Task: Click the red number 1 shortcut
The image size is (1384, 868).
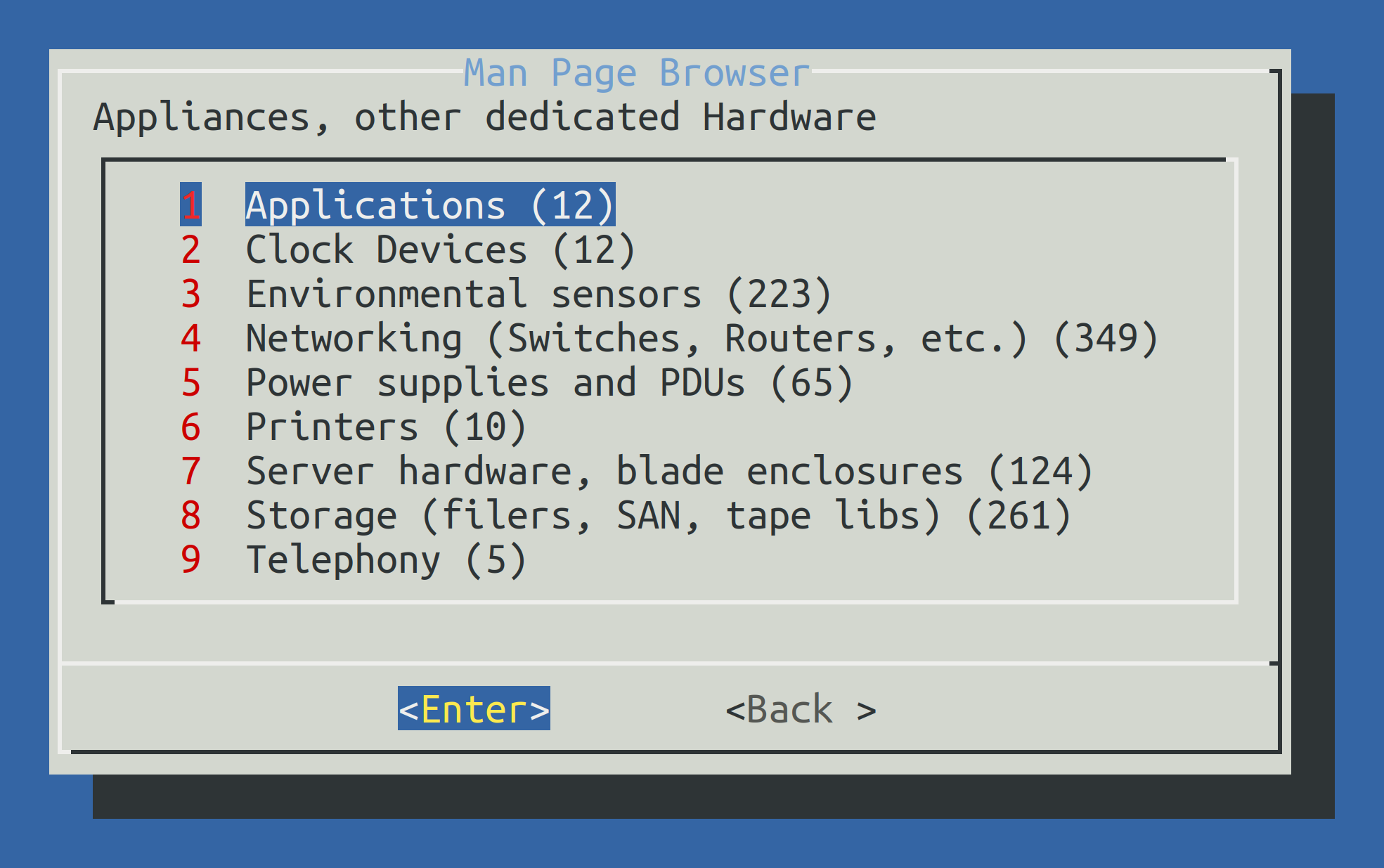Action: pyautogui.click(x=189, y=205)
